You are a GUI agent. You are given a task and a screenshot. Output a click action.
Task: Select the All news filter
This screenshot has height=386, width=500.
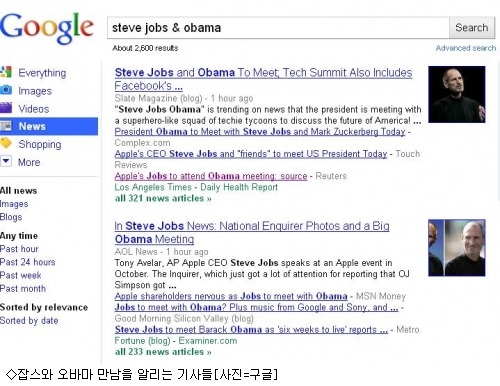coord(18,191)
